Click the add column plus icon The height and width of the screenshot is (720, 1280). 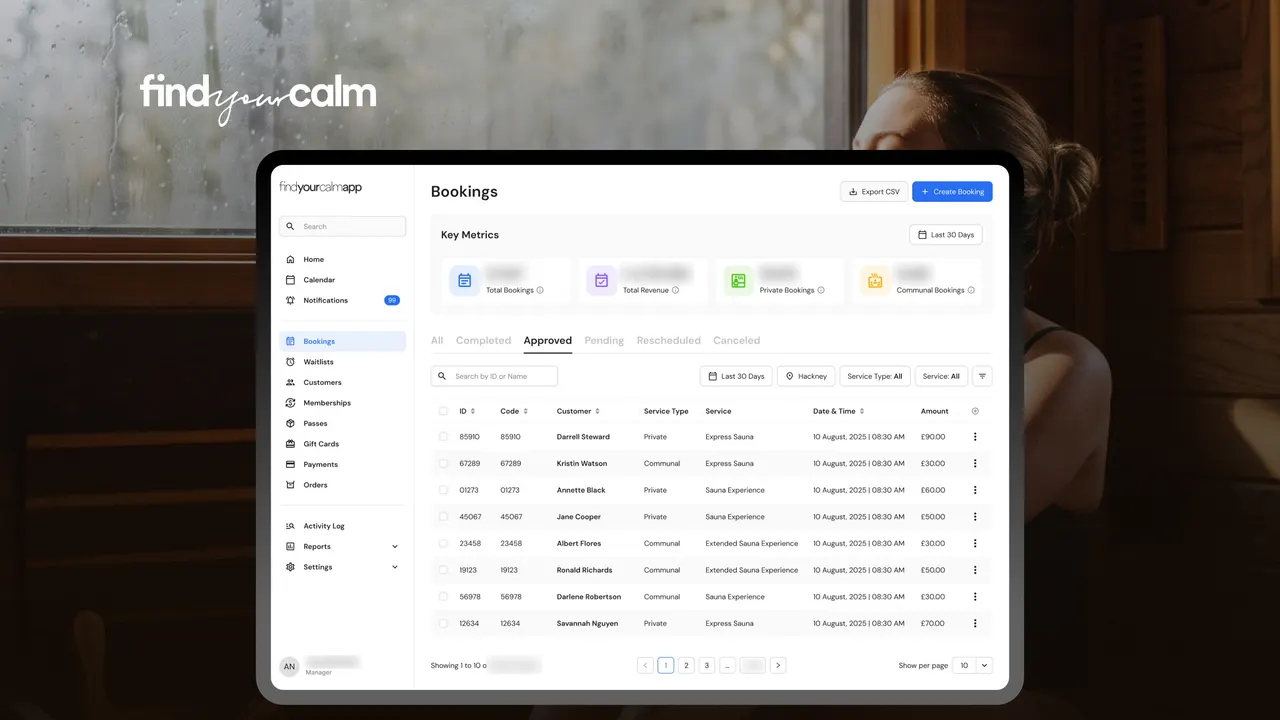975,411
